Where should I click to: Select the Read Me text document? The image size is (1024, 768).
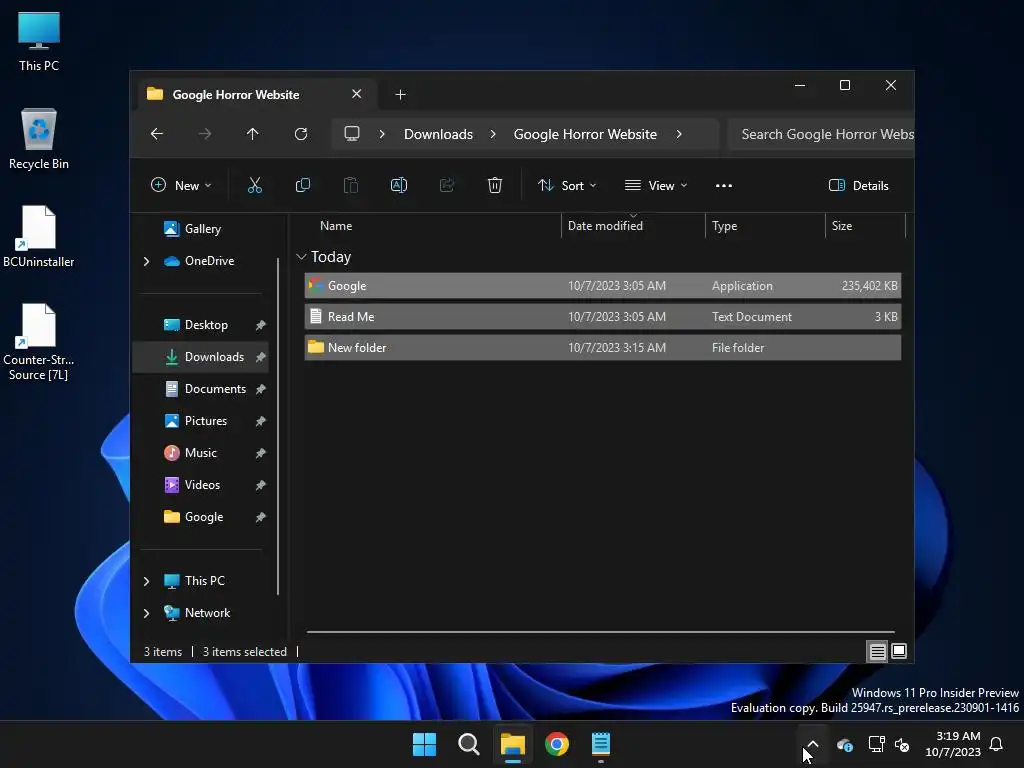tap(603, 317)
